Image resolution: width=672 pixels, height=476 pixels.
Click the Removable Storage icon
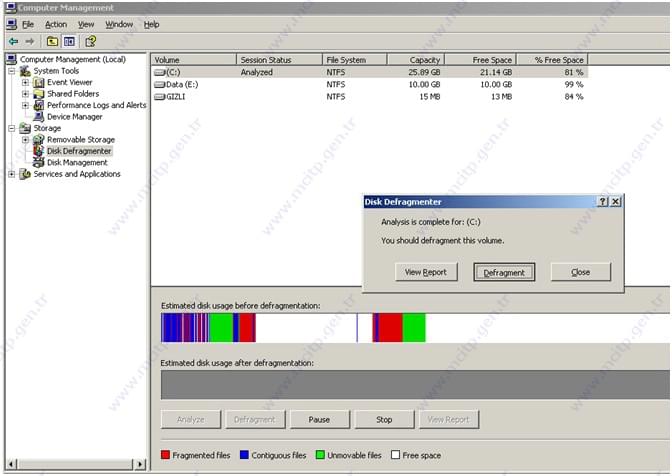tap(39, 140)
